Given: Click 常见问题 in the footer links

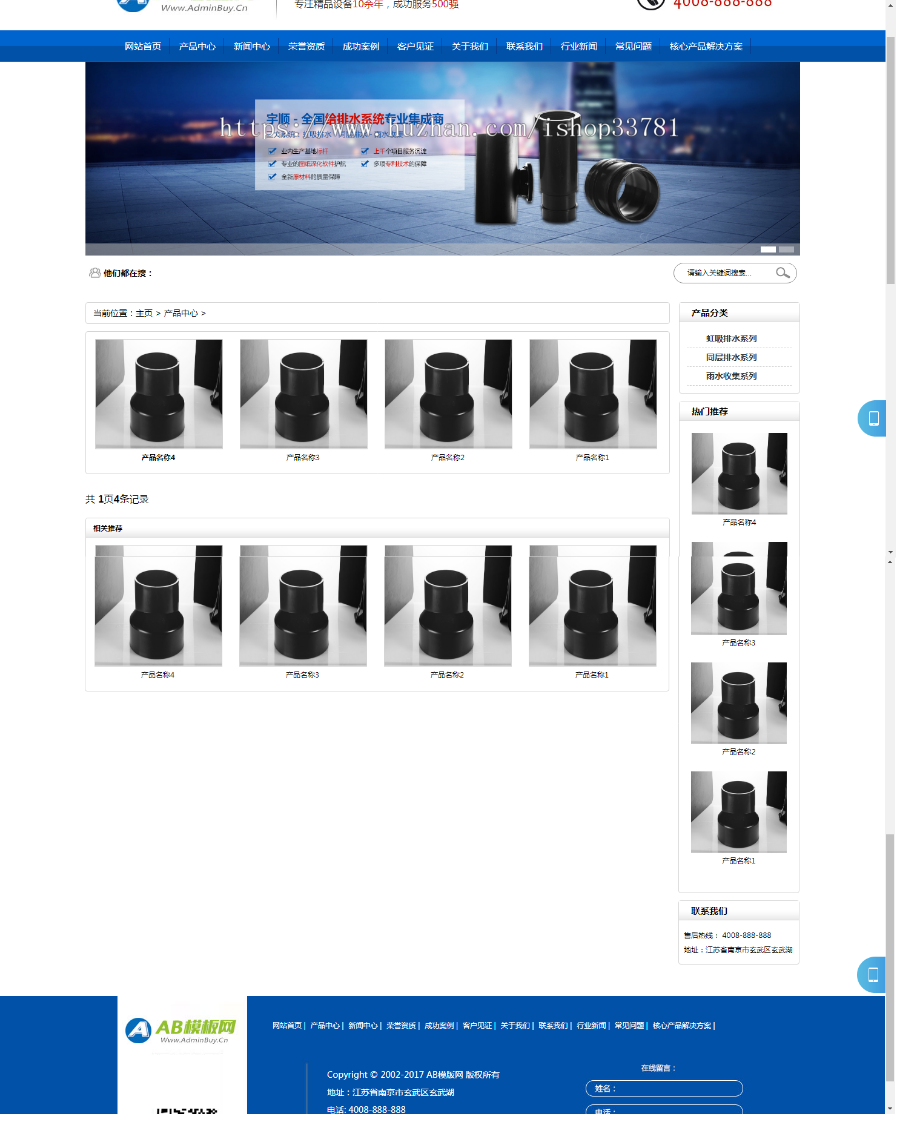Looking at the screenshot, I should pyautogui.click(x=629, y=1025).
